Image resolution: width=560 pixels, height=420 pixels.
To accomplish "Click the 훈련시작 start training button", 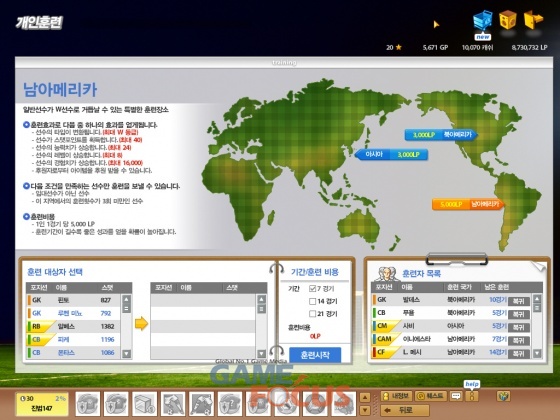I will coord(315,355).
